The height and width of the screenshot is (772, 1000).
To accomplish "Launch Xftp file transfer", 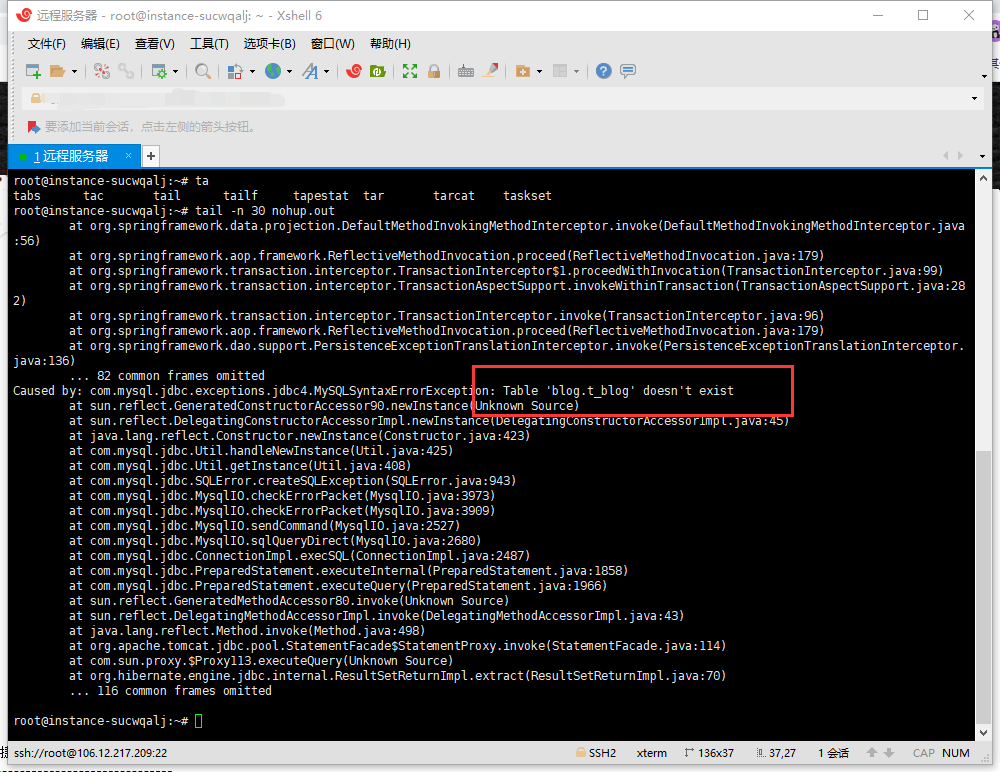I will 379,71.
